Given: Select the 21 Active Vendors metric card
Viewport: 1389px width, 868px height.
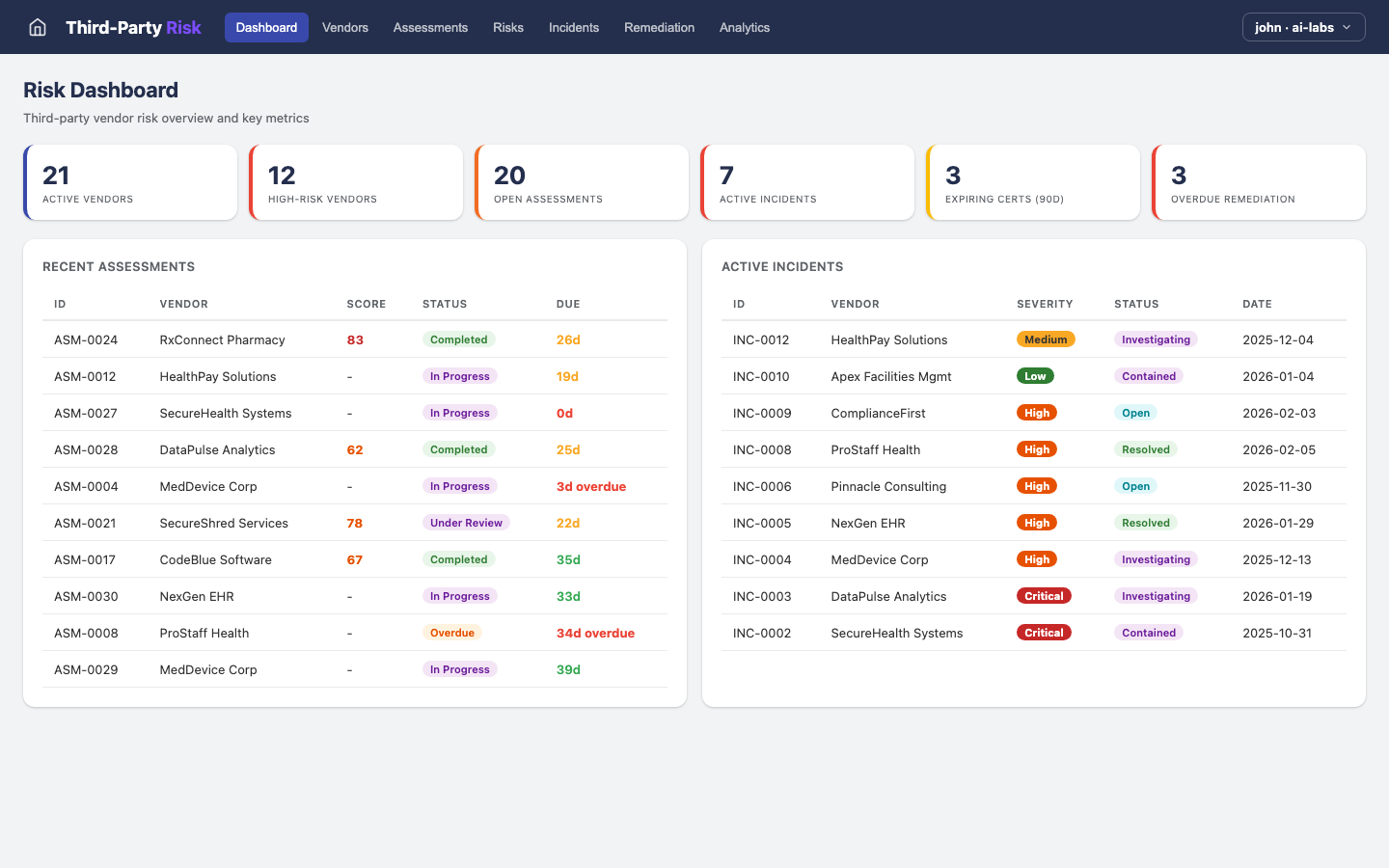Looking at the screenshot, I should point(130,181).
